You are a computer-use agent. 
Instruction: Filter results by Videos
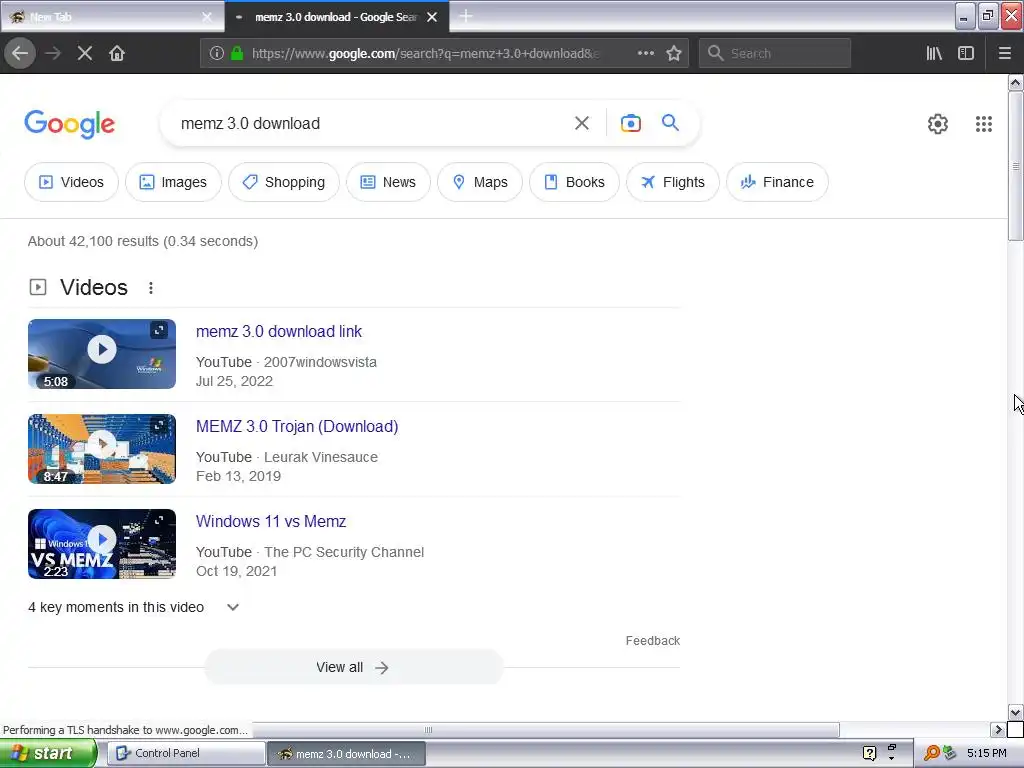pos(71,182)
